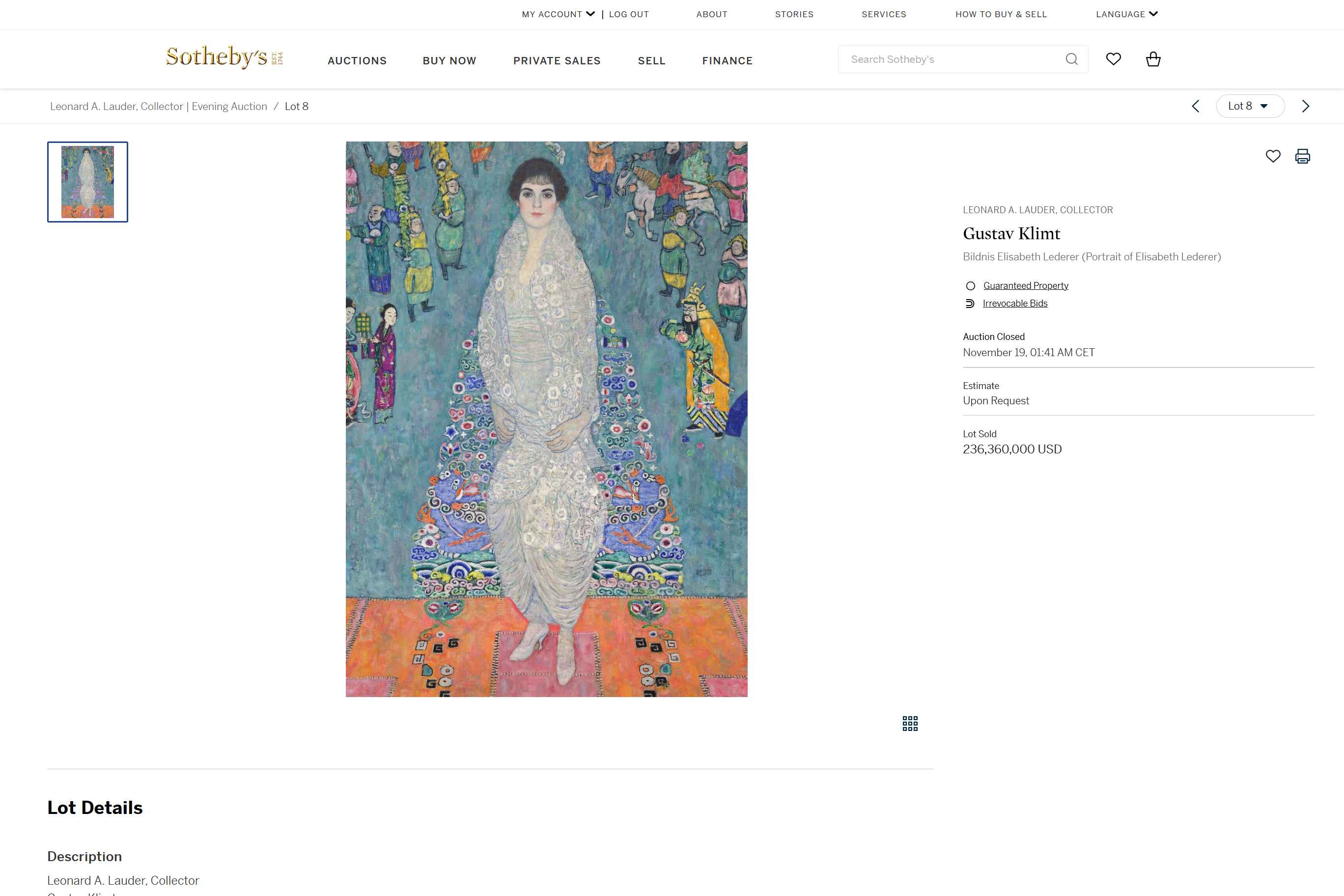Open the Auctions menu
Image resolution: width=1344 pixels, height=896 pixels.
click(357, 60)
